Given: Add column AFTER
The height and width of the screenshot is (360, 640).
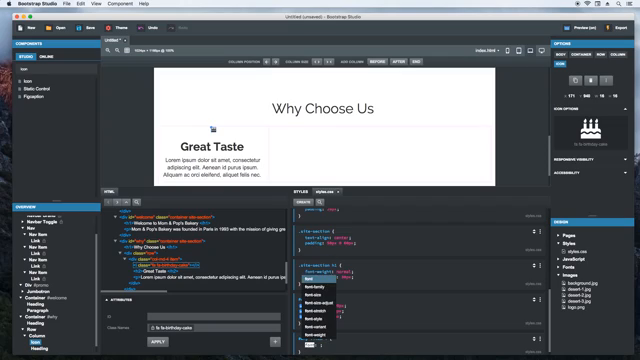Looking at the screenshot, I should [x=399, y=62].
